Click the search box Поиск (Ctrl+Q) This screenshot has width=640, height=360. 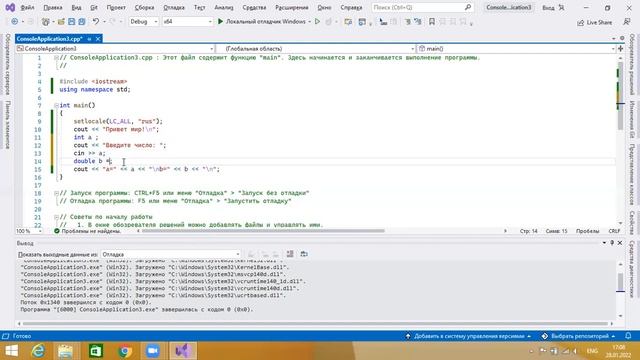pos(422,7)
